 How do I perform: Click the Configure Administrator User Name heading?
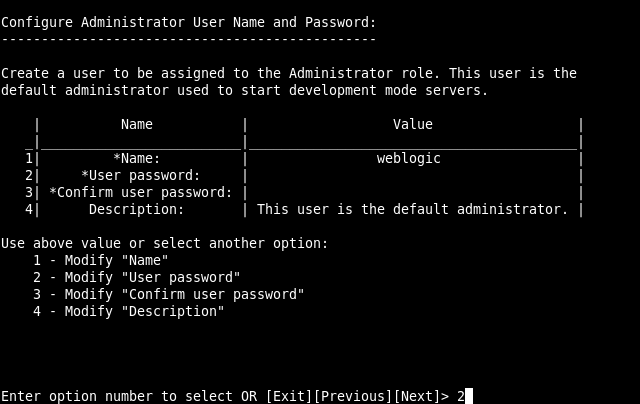point(188,22)
